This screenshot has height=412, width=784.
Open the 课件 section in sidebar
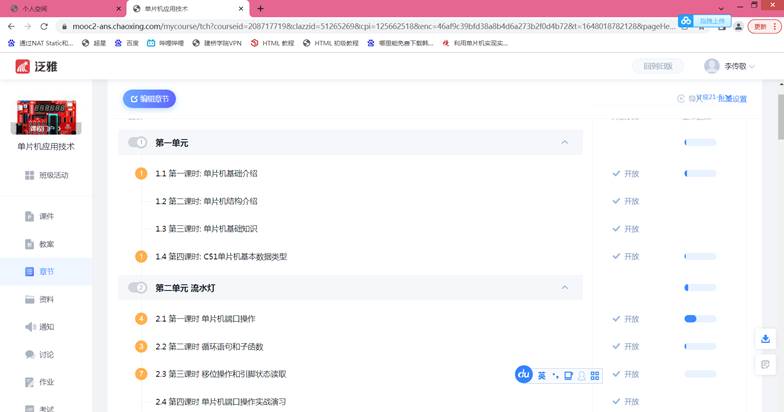coord(39,216)
